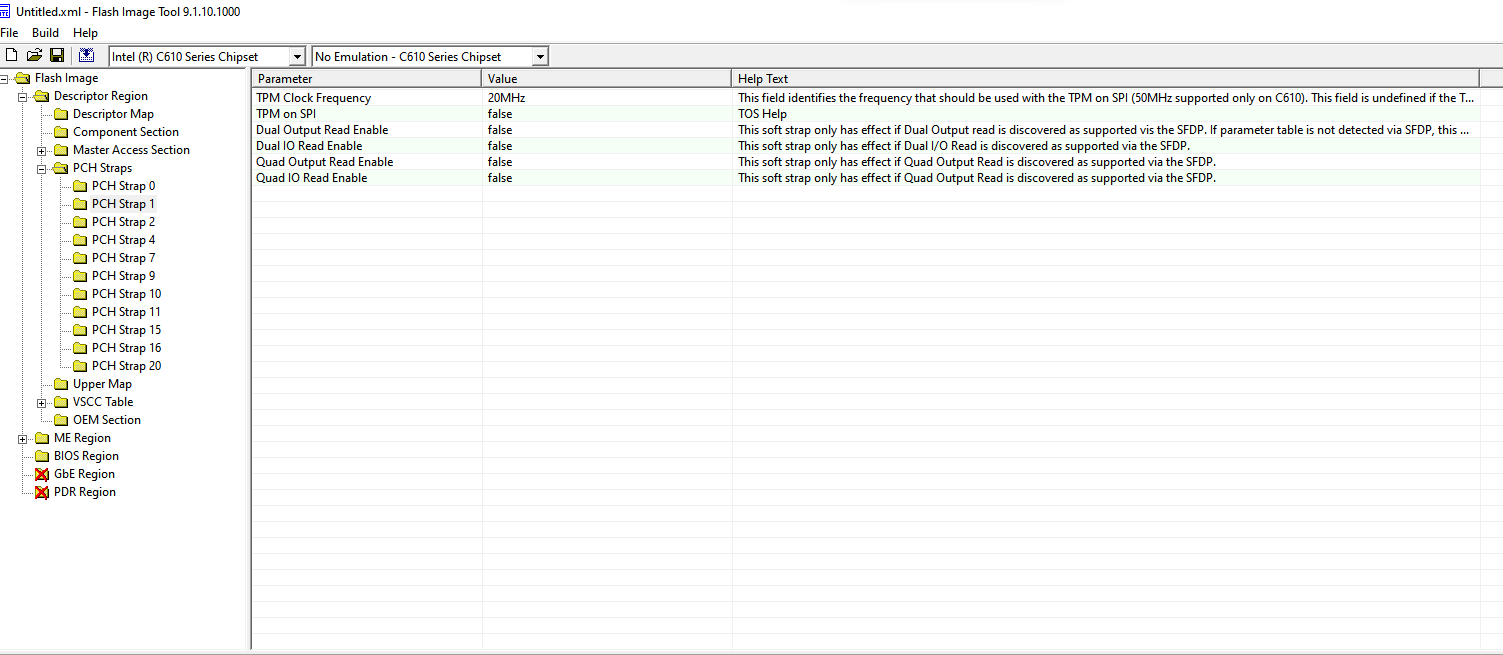Click the application icon in title bar
This screenshot has height=655, width=1503.
pyautogui.click(x=6, y=11)
